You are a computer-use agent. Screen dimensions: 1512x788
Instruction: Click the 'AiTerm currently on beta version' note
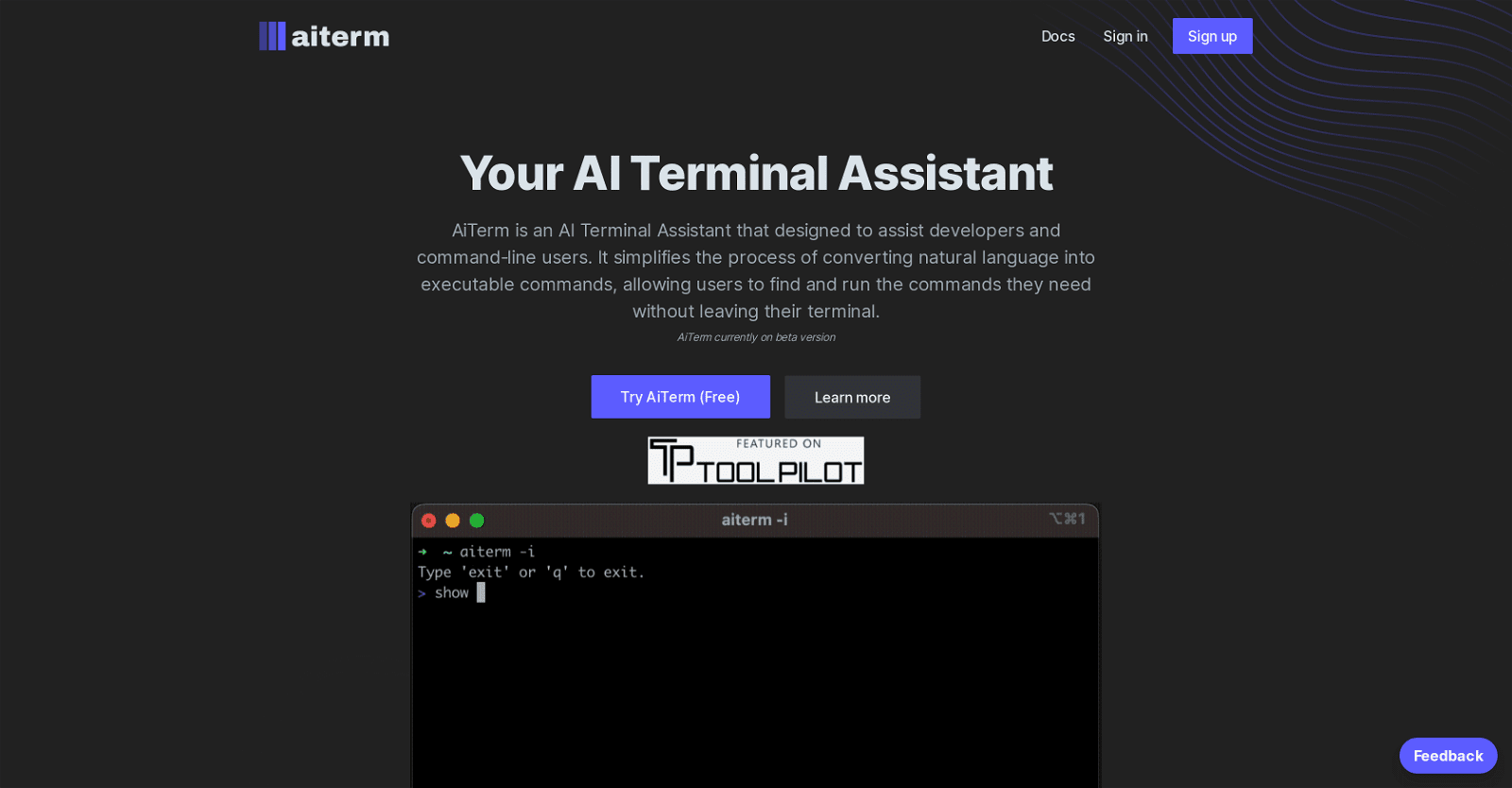(756, 337)
